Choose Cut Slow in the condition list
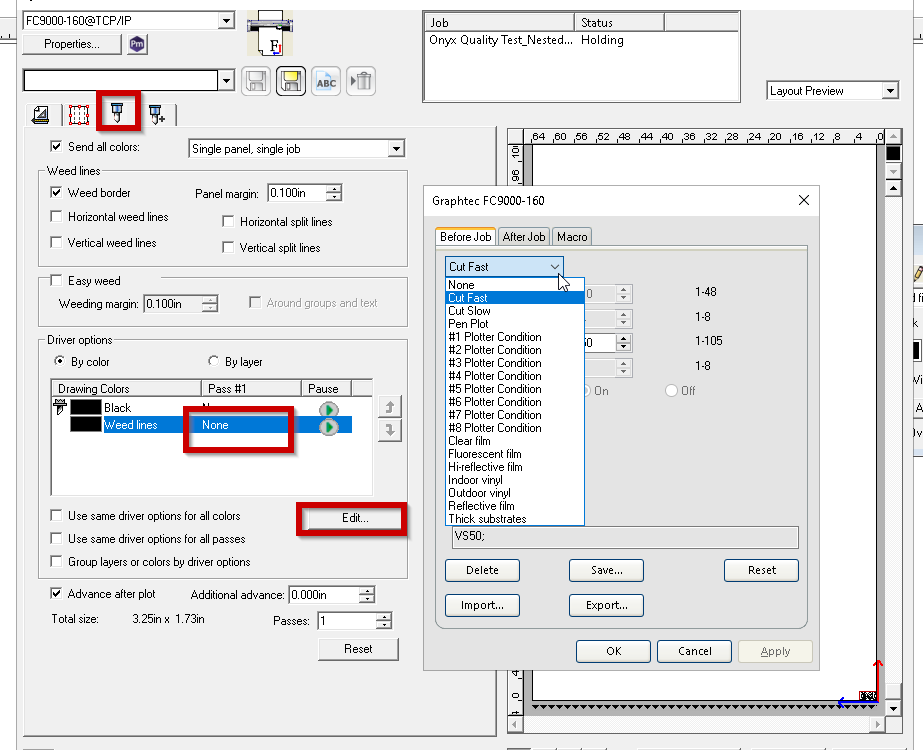923x750 pixels. 515,311
